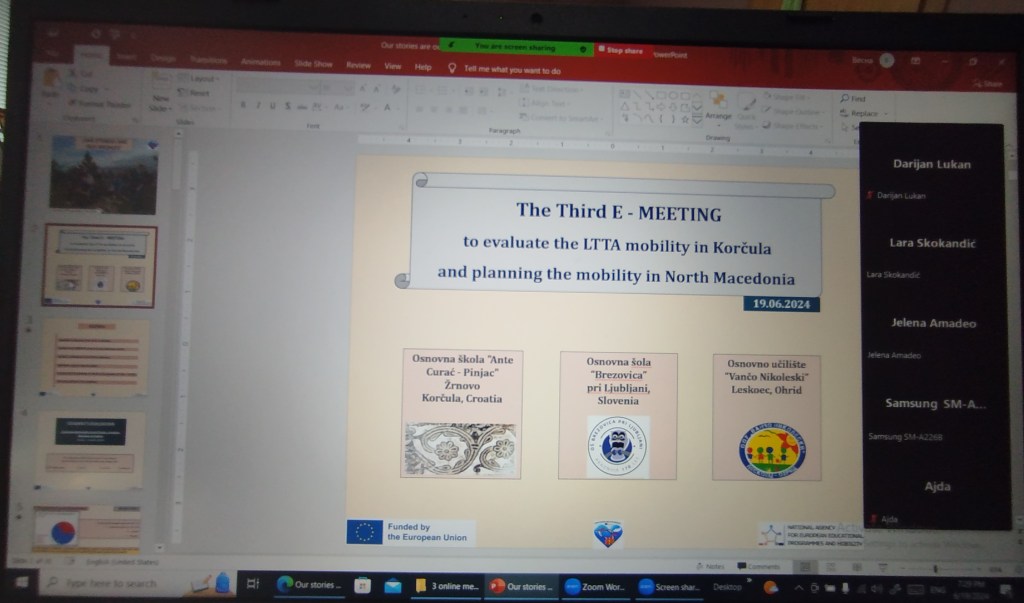Open Microsoft Store from the taskbar

coord(362,585)
